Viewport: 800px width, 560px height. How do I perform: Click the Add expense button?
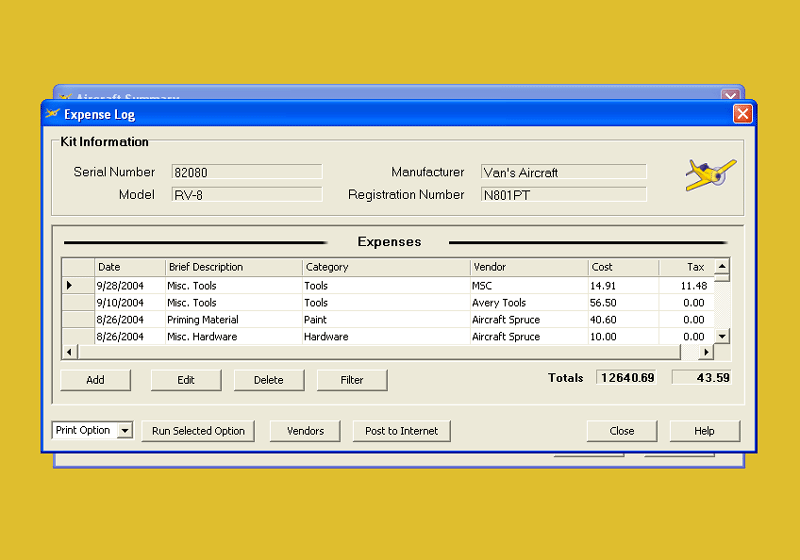click(95, 380)
